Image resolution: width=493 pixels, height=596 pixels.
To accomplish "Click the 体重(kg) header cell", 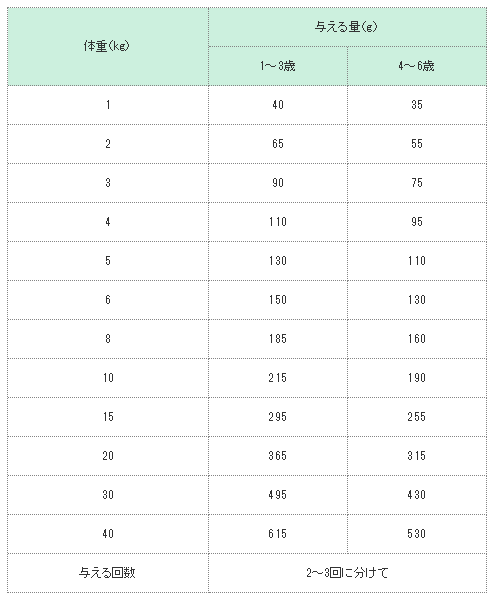I will [x=108, y=46].
